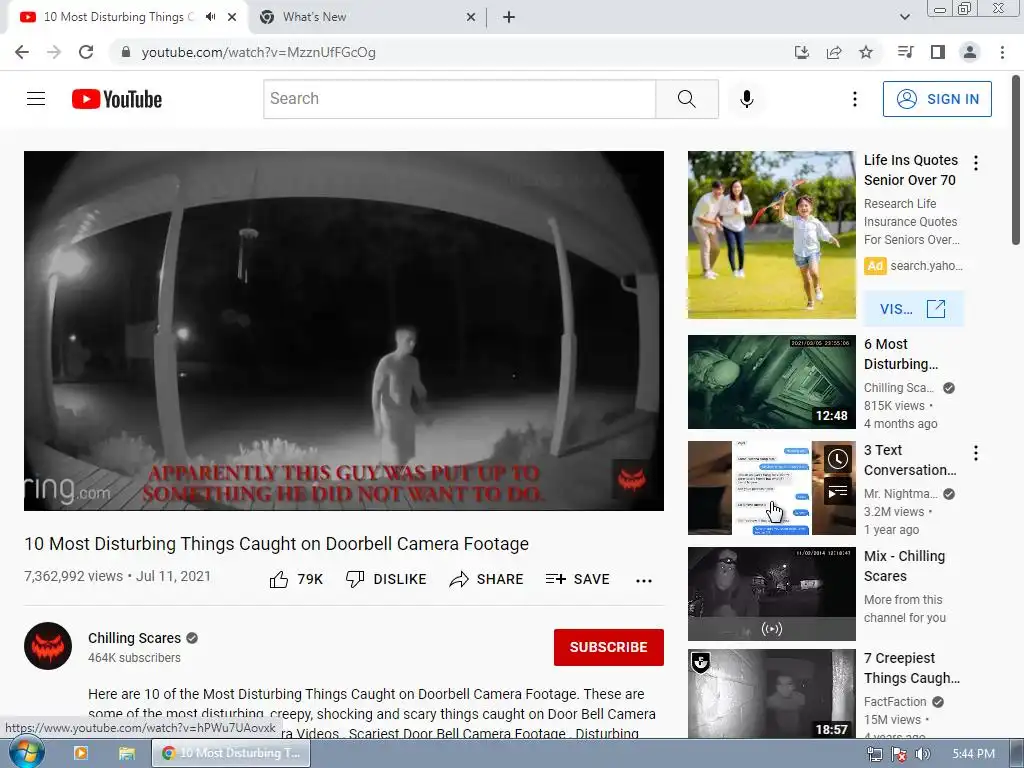Open the volume tray speaker icon

[922, 754]
